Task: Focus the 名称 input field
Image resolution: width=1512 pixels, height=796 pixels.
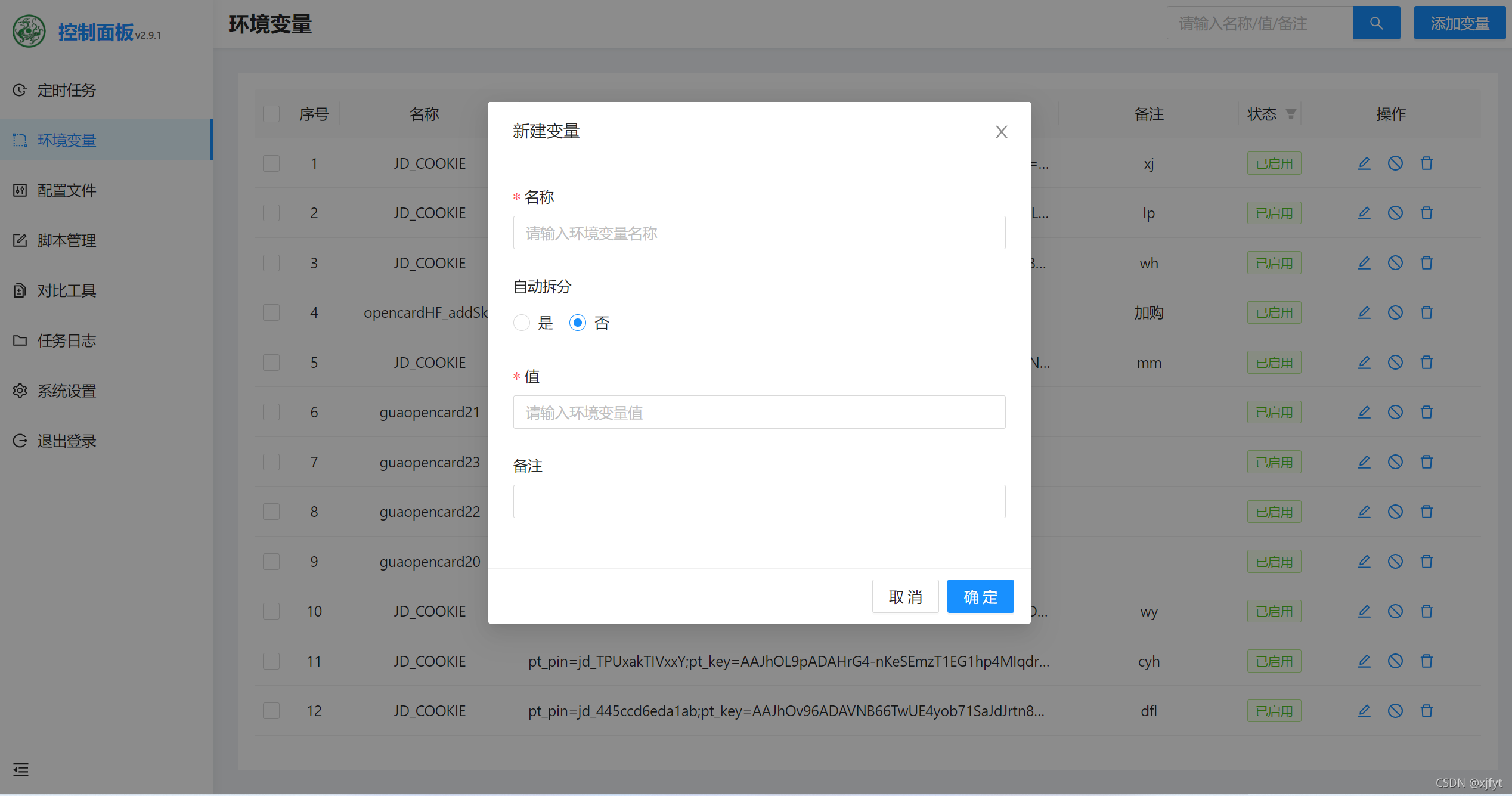Action: tap(759, 233)
